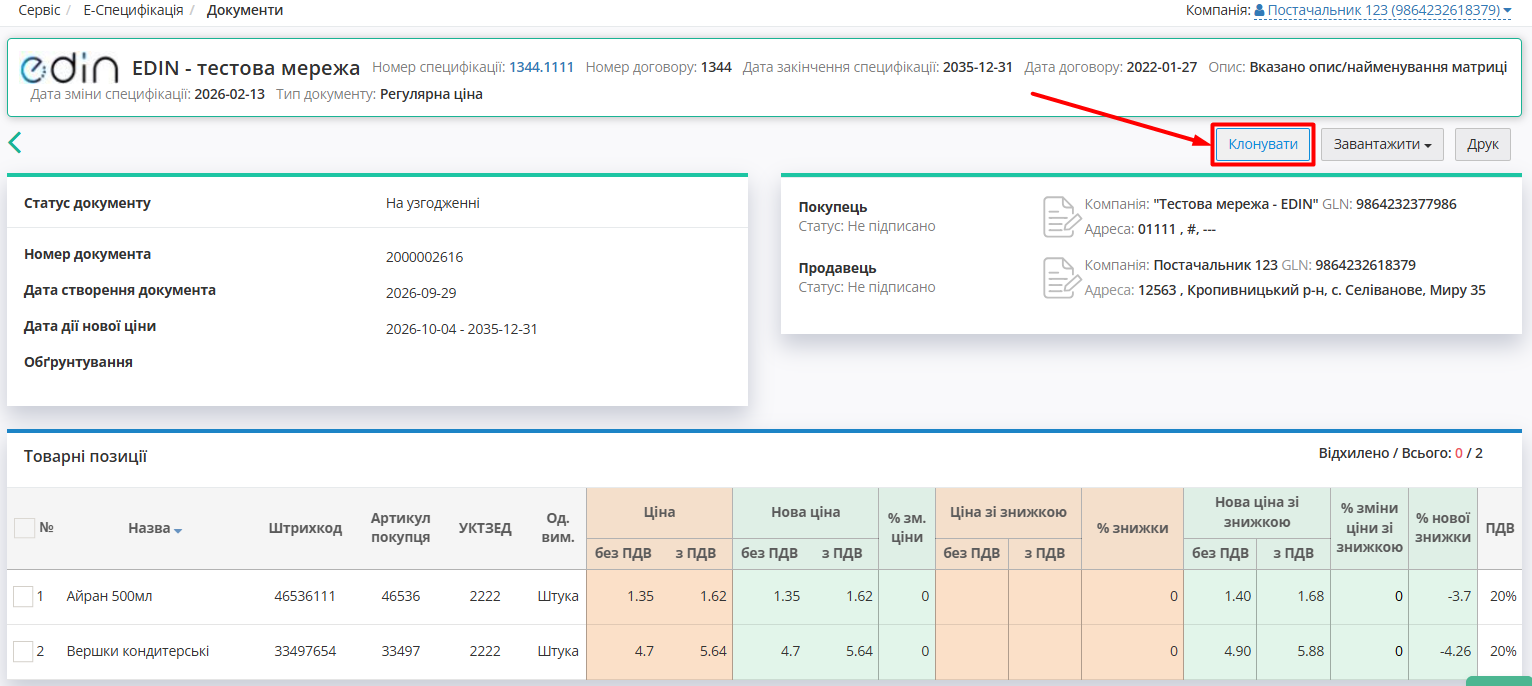
Task: Click buyer article 33497
Action: 400,651
